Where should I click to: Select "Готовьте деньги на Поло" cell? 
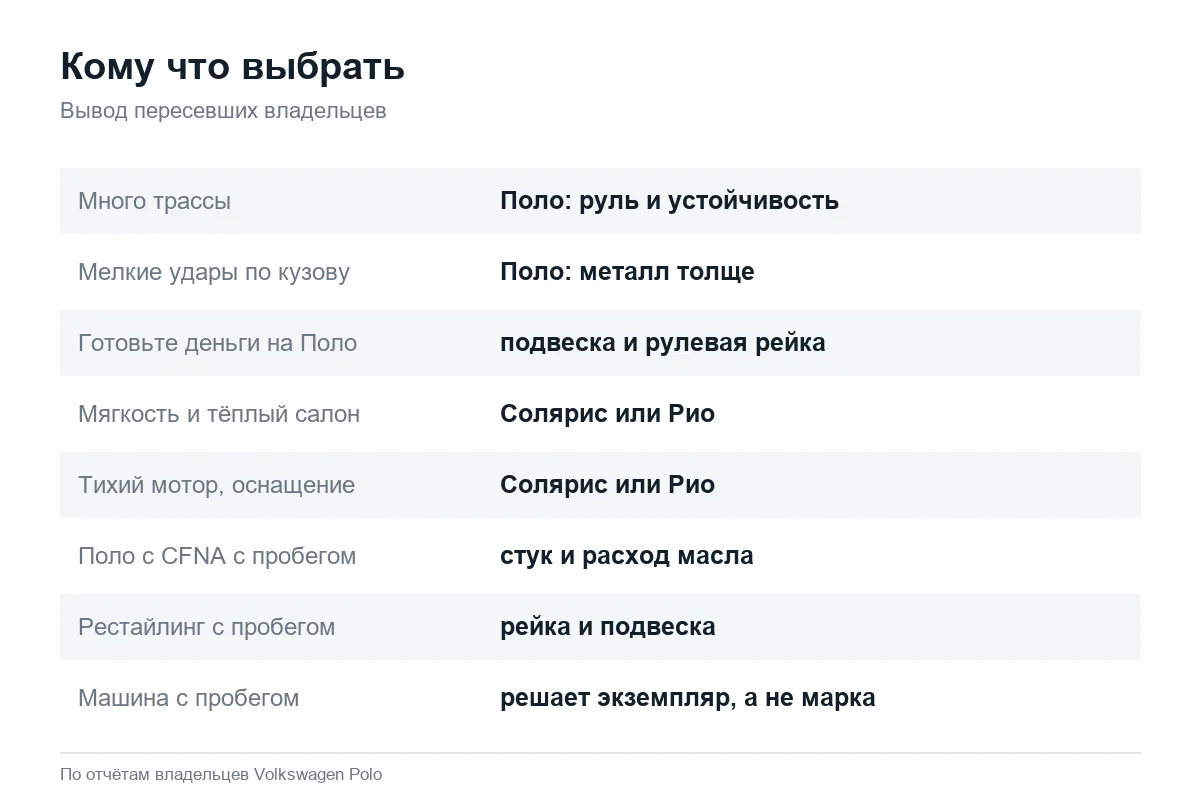217,343
